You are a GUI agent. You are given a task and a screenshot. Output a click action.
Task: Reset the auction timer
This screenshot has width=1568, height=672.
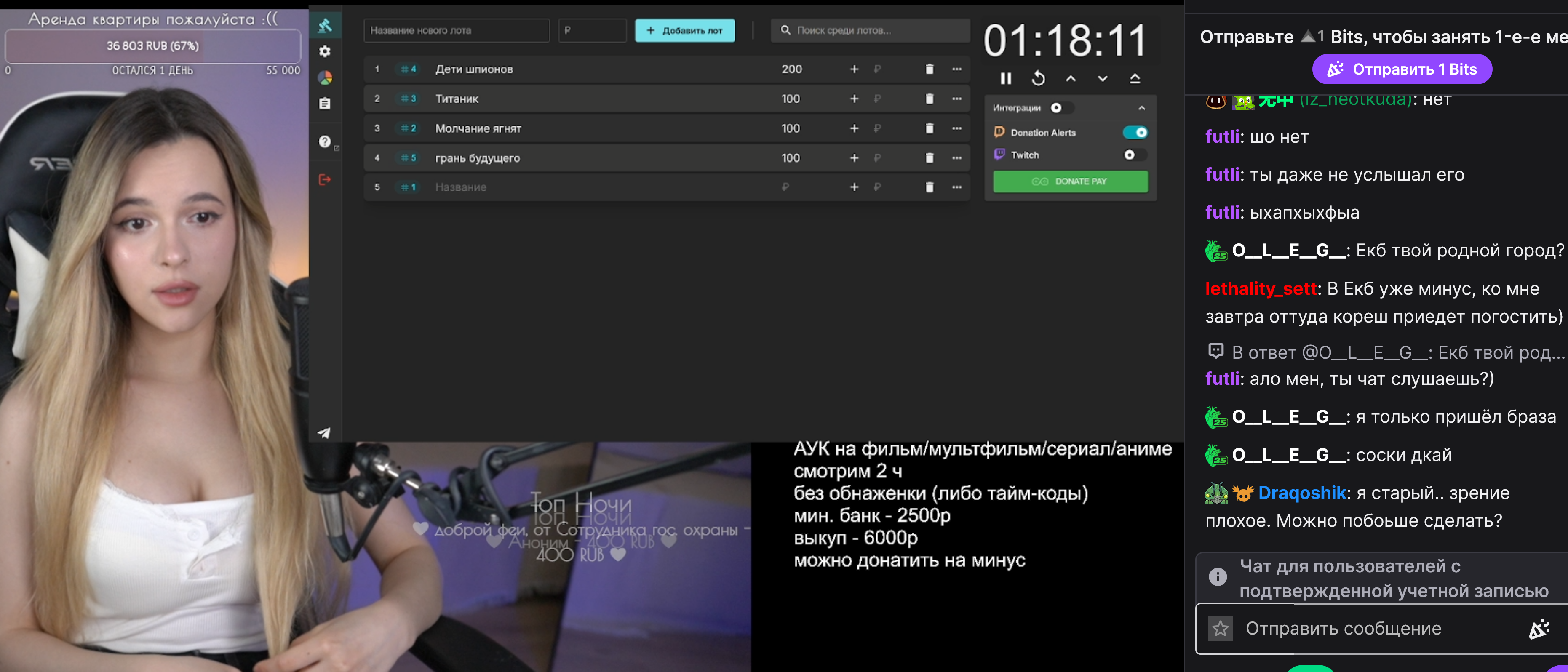pyautogui.click(x=1039, y=78)
